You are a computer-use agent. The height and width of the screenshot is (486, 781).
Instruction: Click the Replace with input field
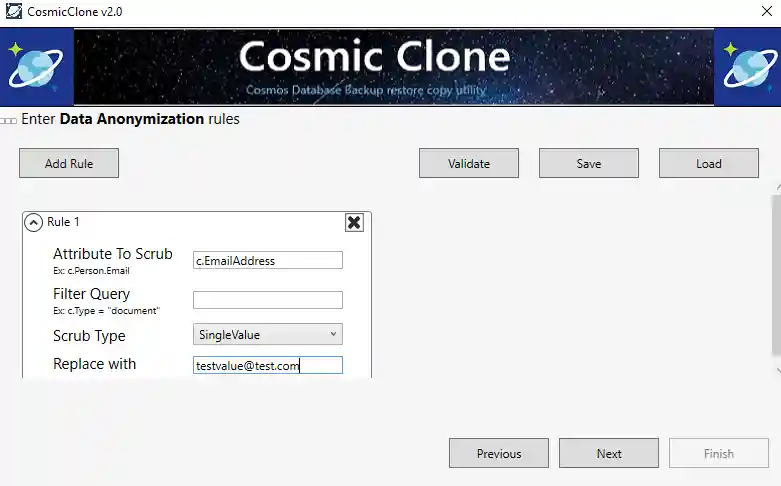[x=268, y=365]
